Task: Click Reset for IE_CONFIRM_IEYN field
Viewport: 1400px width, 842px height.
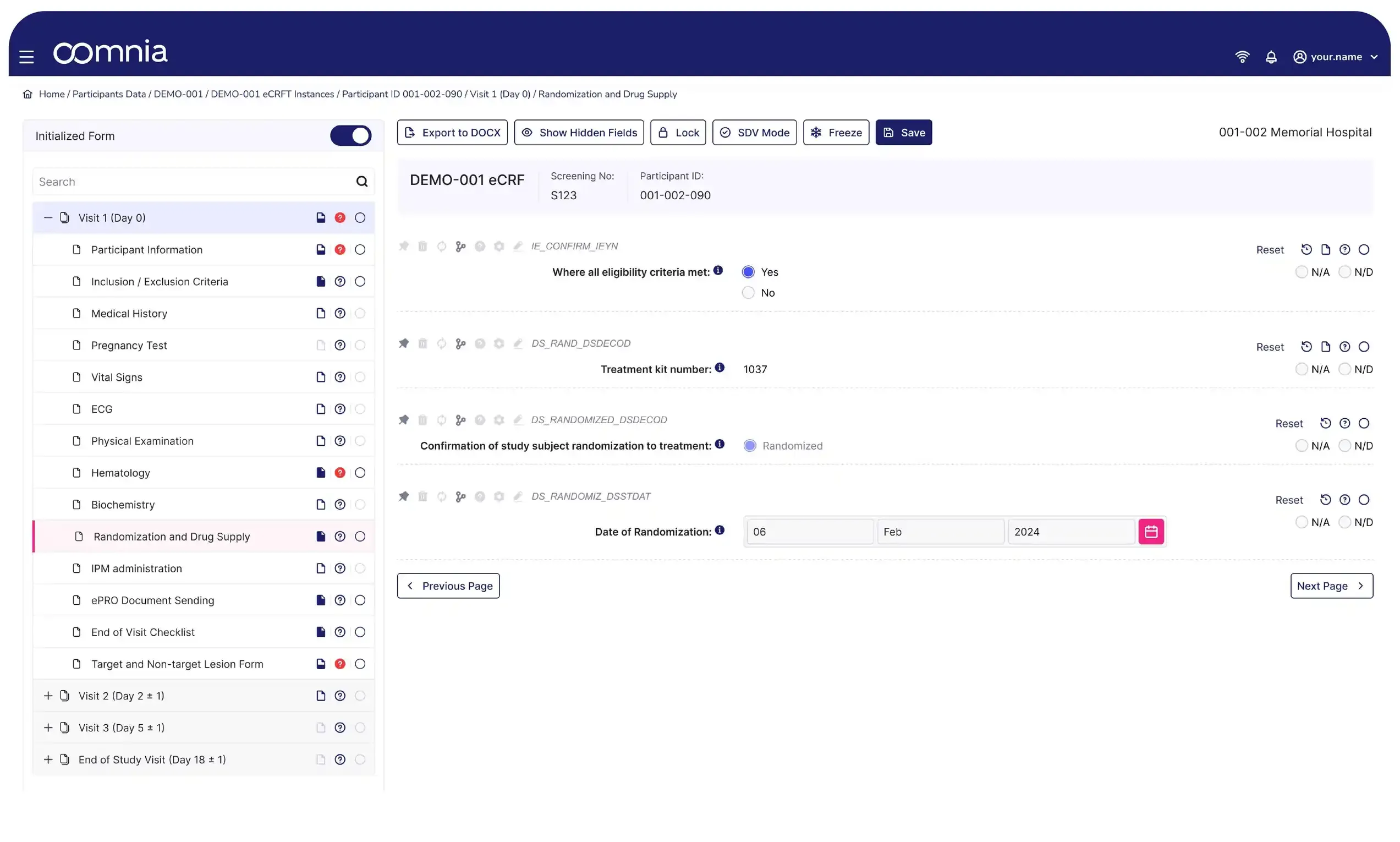Action: point(1270,250)
